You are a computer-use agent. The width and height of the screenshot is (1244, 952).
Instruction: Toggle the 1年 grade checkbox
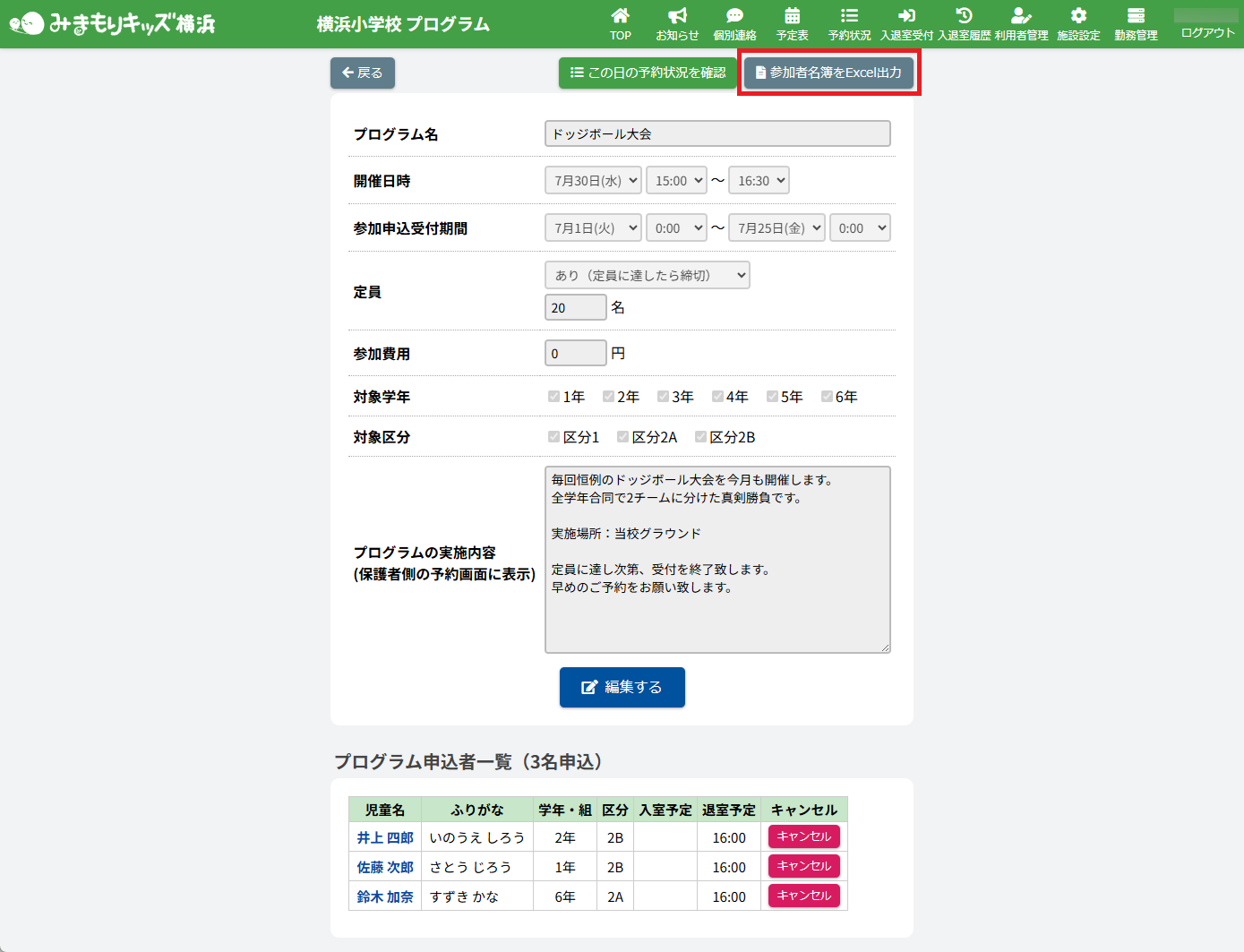553,397
